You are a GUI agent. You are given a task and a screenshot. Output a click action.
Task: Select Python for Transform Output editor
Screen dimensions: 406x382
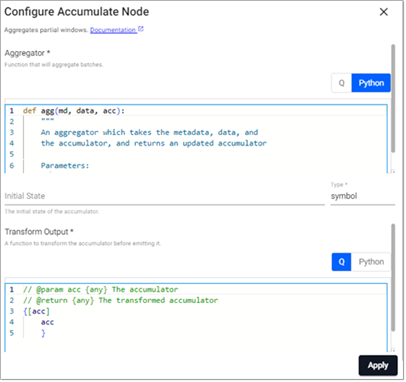(371, 262)
